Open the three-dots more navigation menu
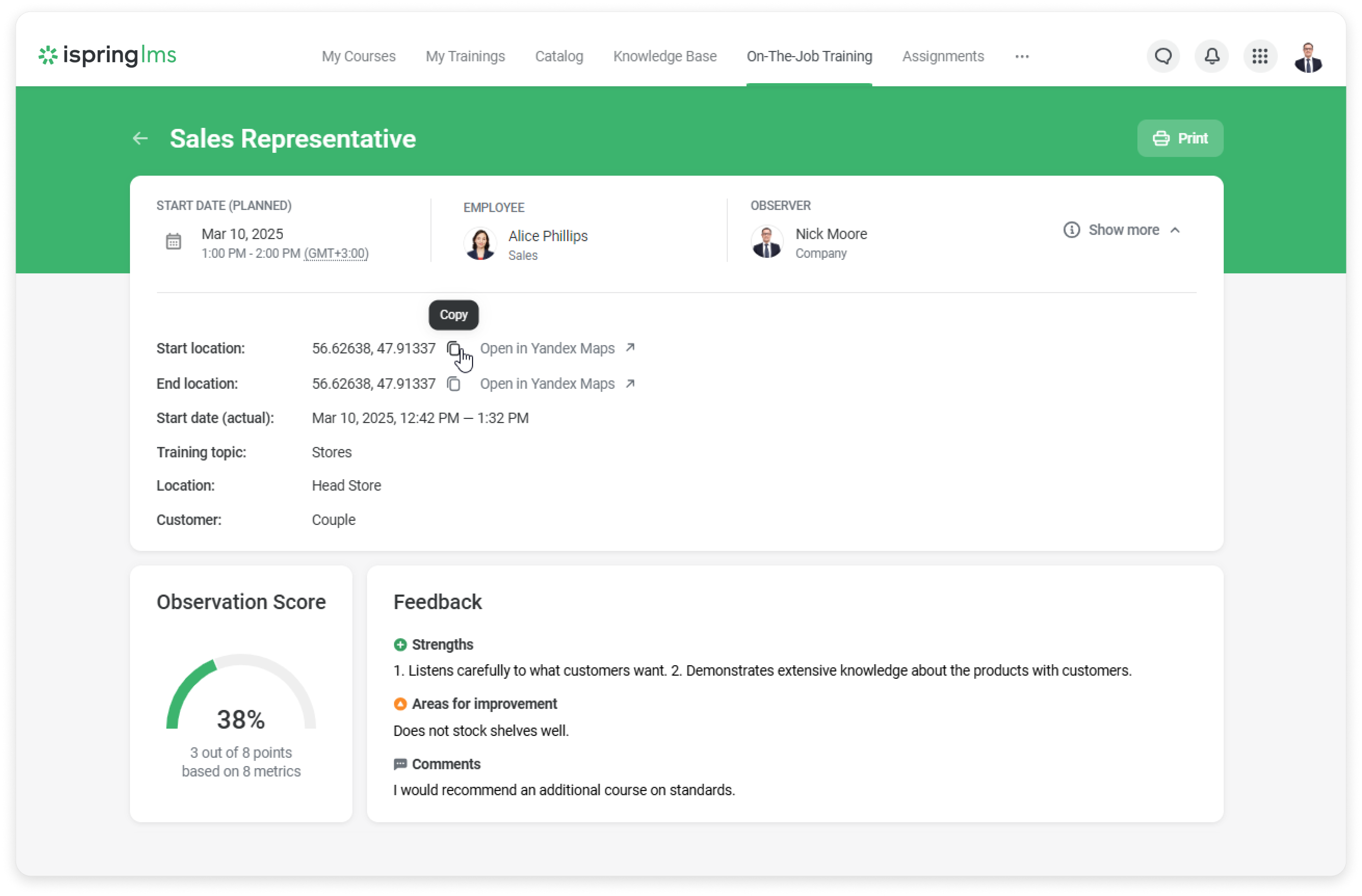 [x=1021, y=56]
